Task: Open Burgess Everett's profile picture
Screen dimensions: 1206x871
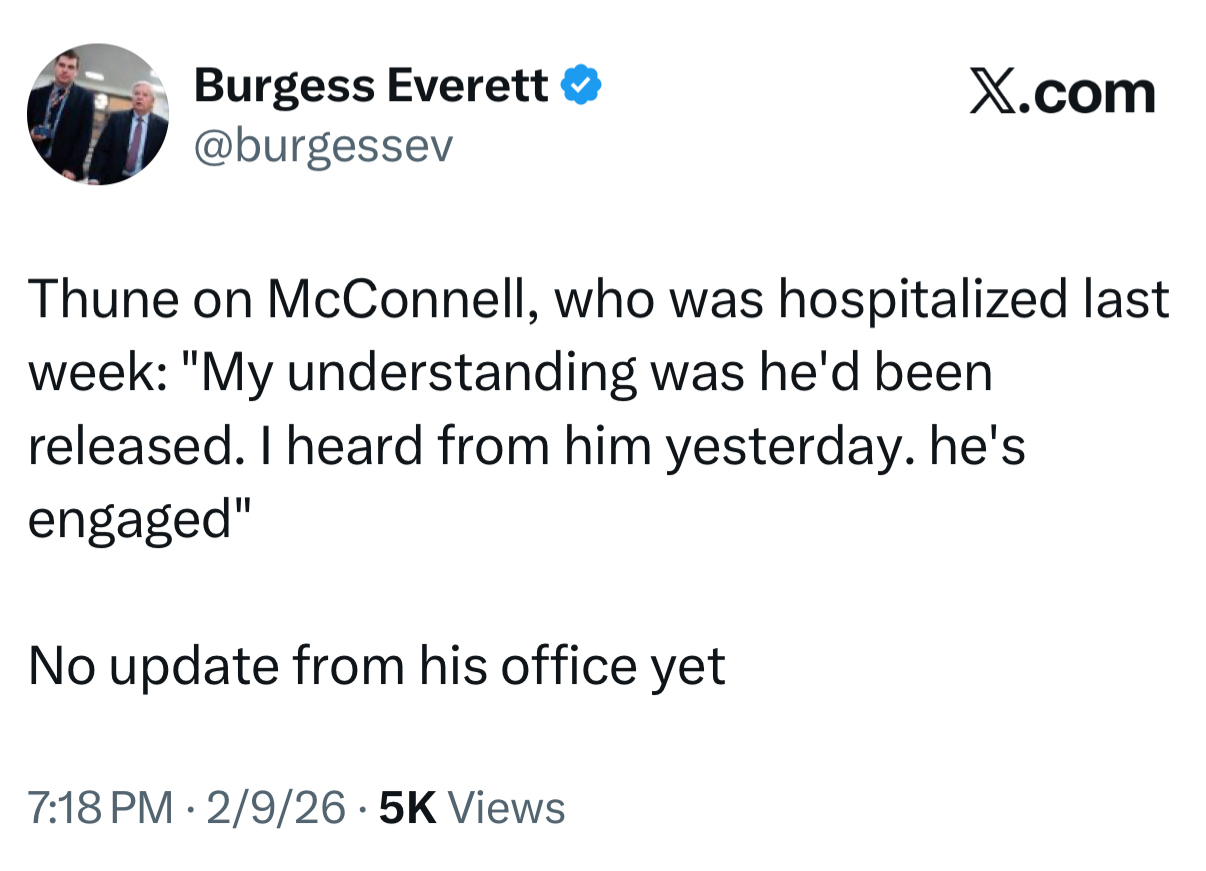Action: tap(98, 114)
